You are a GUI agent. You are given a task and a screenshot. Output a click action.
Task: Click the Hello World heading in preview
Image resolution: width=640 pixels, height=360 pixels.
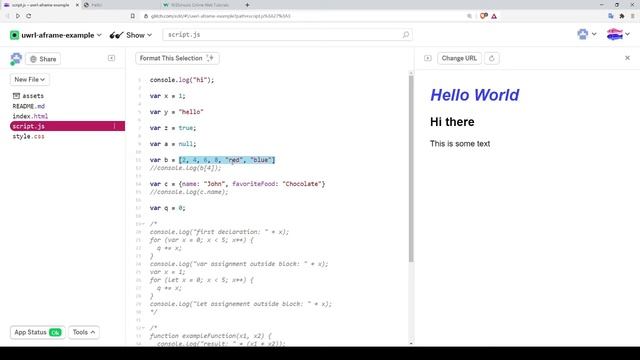[x=475, y=95]
